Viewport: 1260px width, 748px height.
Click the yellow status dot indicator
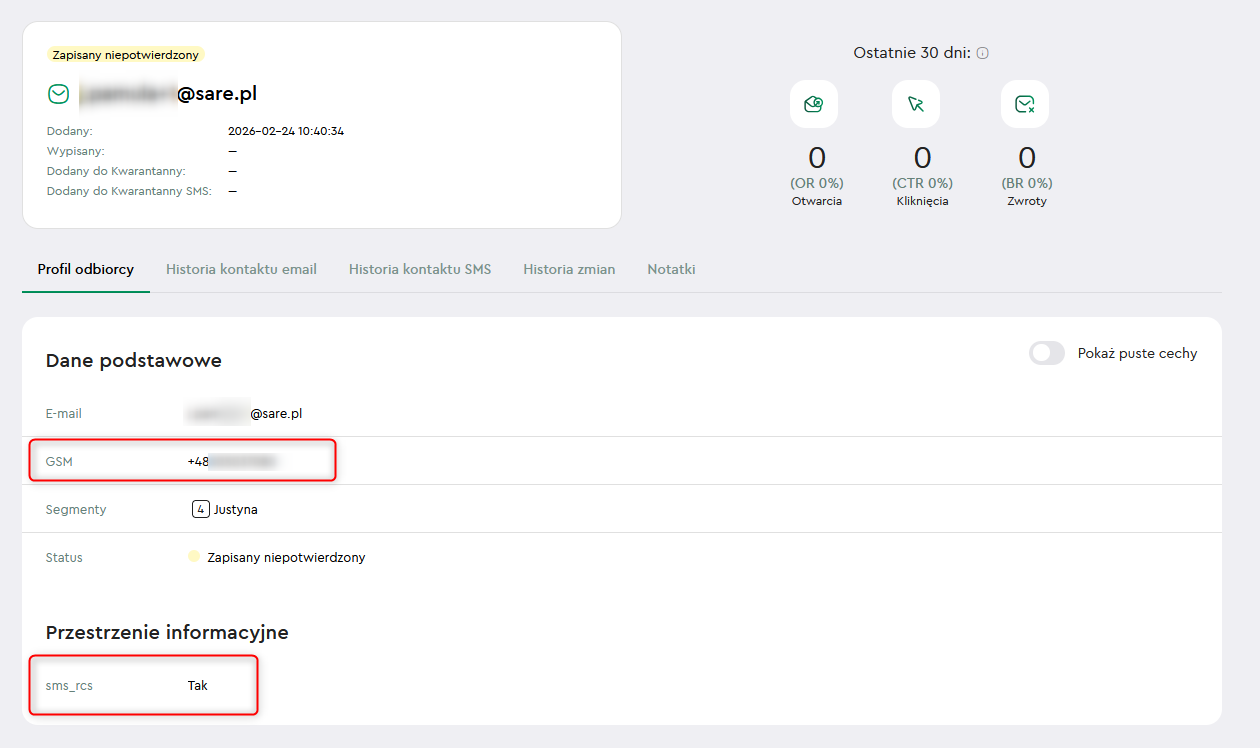tap(194, 556)
